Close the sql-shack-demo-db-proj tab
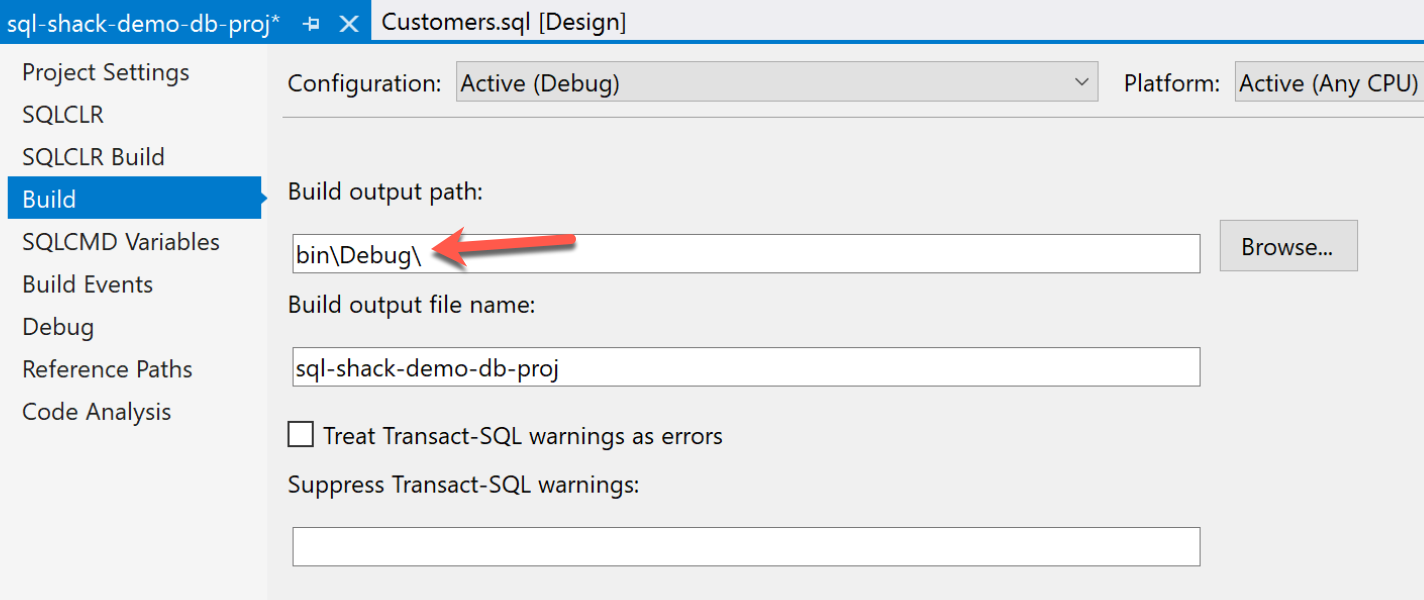The image size is (1424, 600). (349, 24)
